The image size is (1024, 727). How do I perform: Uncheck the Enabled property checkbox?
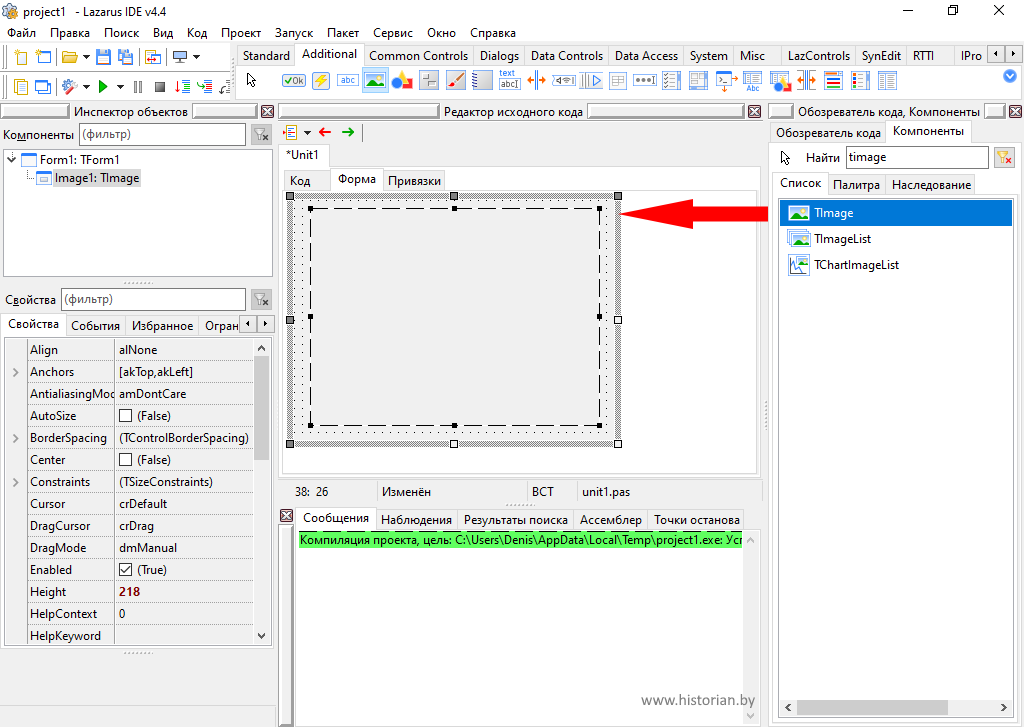(126, 570)
